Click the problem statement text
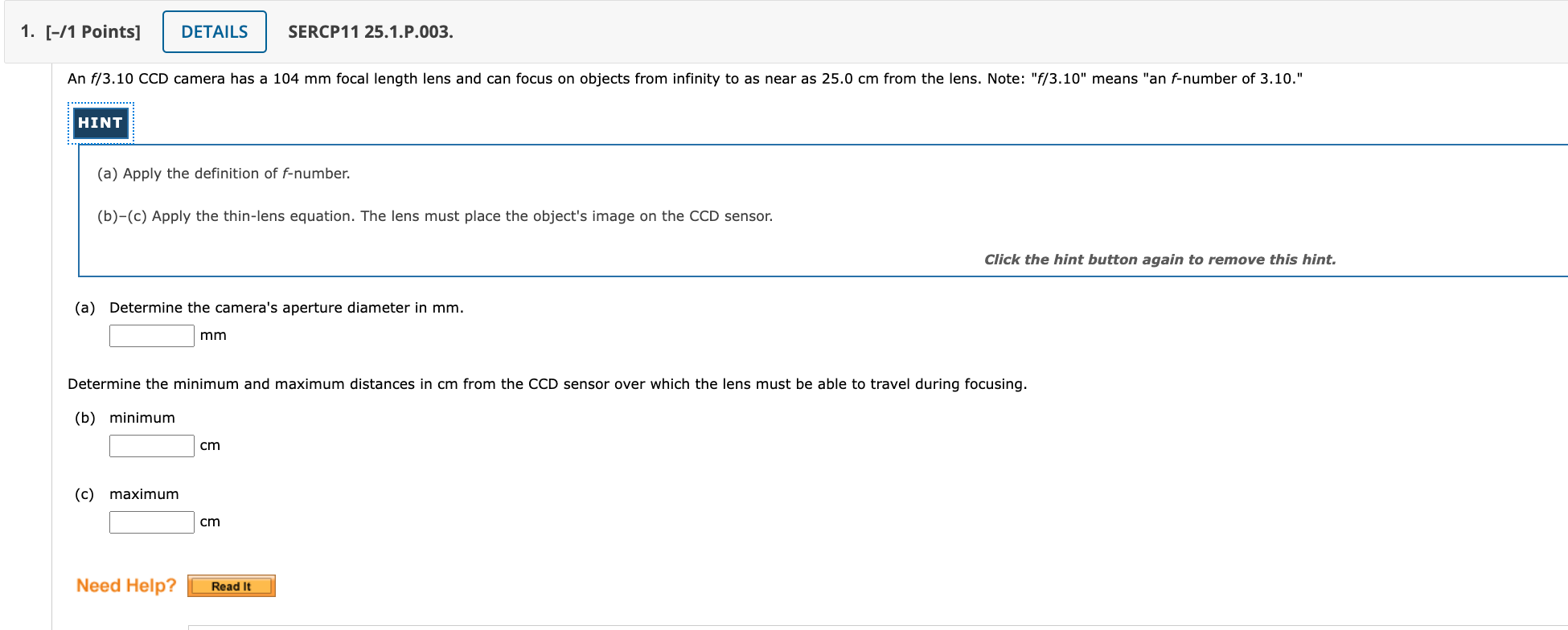Image resolution: width=1568 pixels, height=630 pixels. tap(683, 78)
